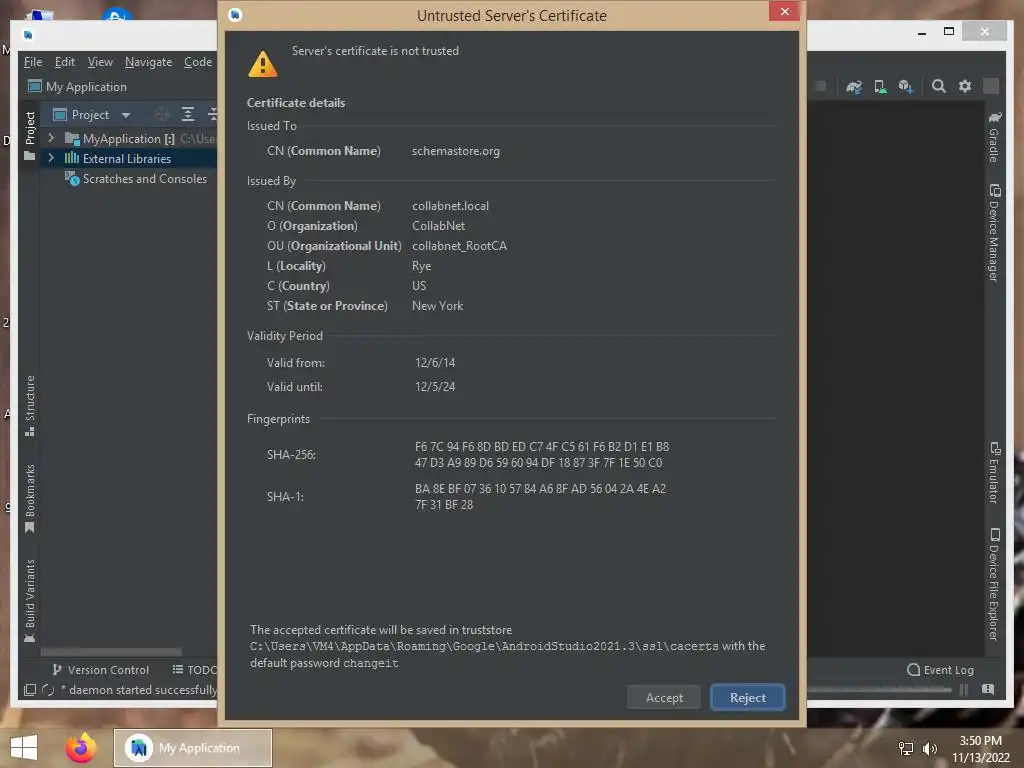
Task: Expand the External Libraries node
Action: pyautogui.click(x=51, y=158)
